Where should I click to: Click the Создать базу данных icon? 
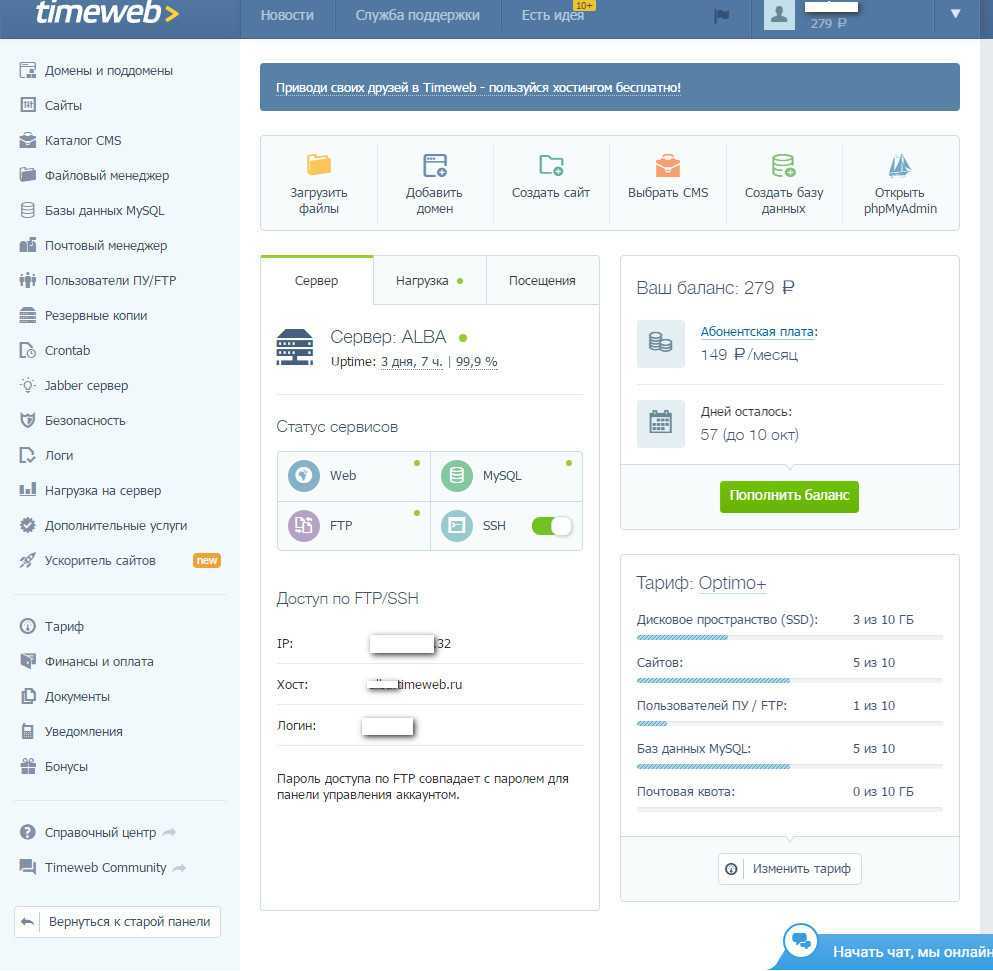pyautogui.click(x=784, y=165)
